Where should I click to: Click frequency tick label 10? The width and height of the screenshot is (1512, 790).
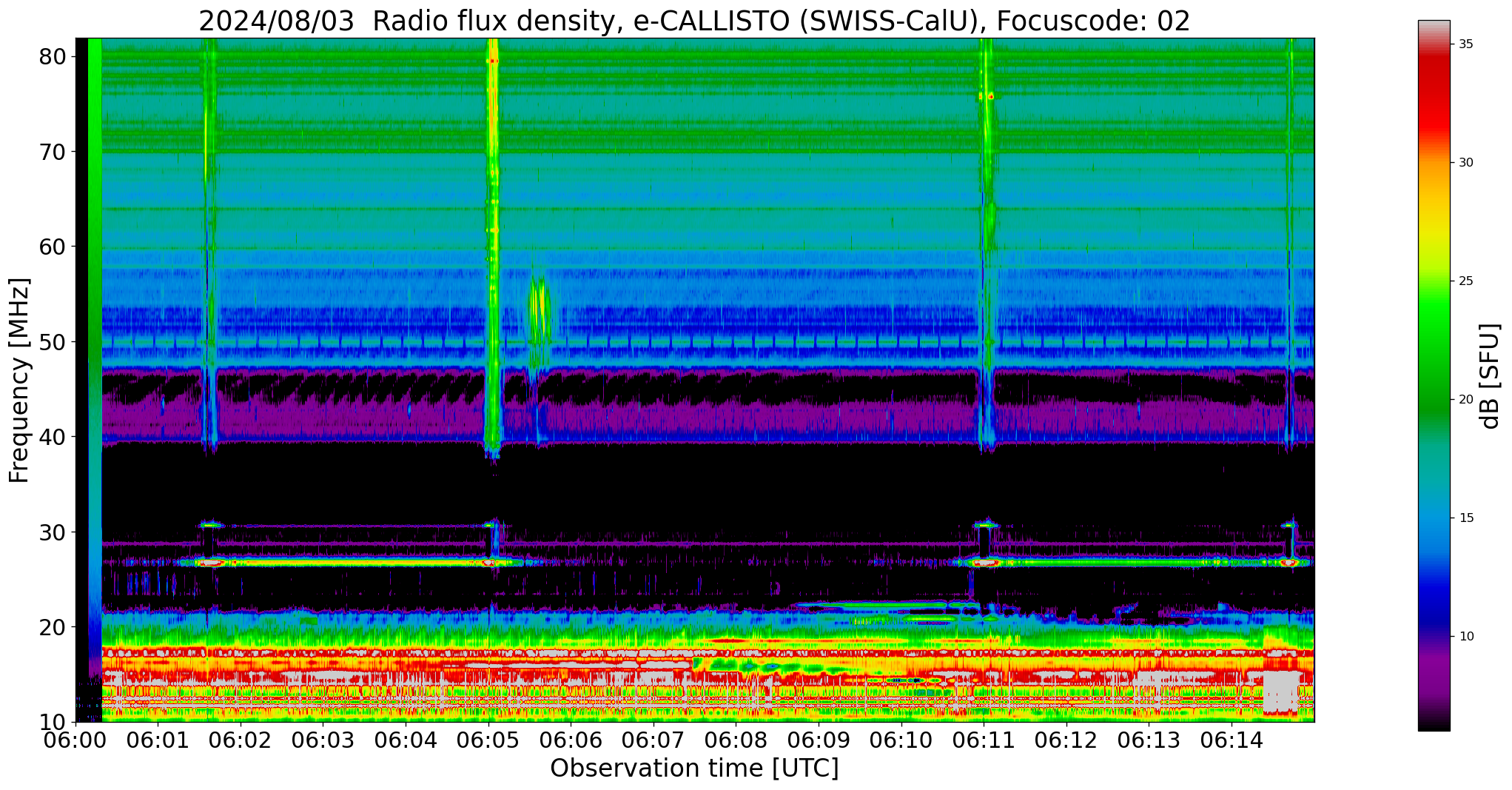[x=53, y=722]
